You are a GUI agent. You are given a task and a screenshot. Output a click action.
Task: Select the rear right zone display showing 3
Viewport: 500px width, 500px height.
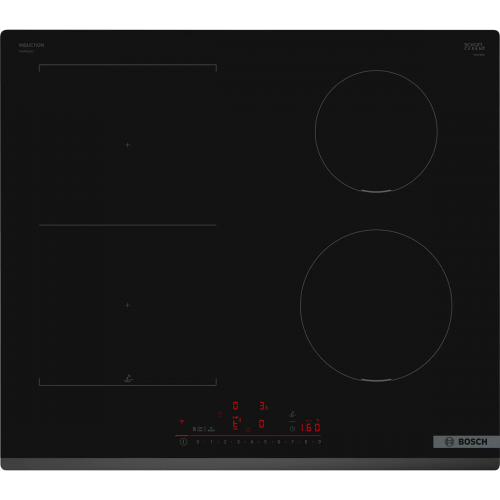tap(263, 406)
